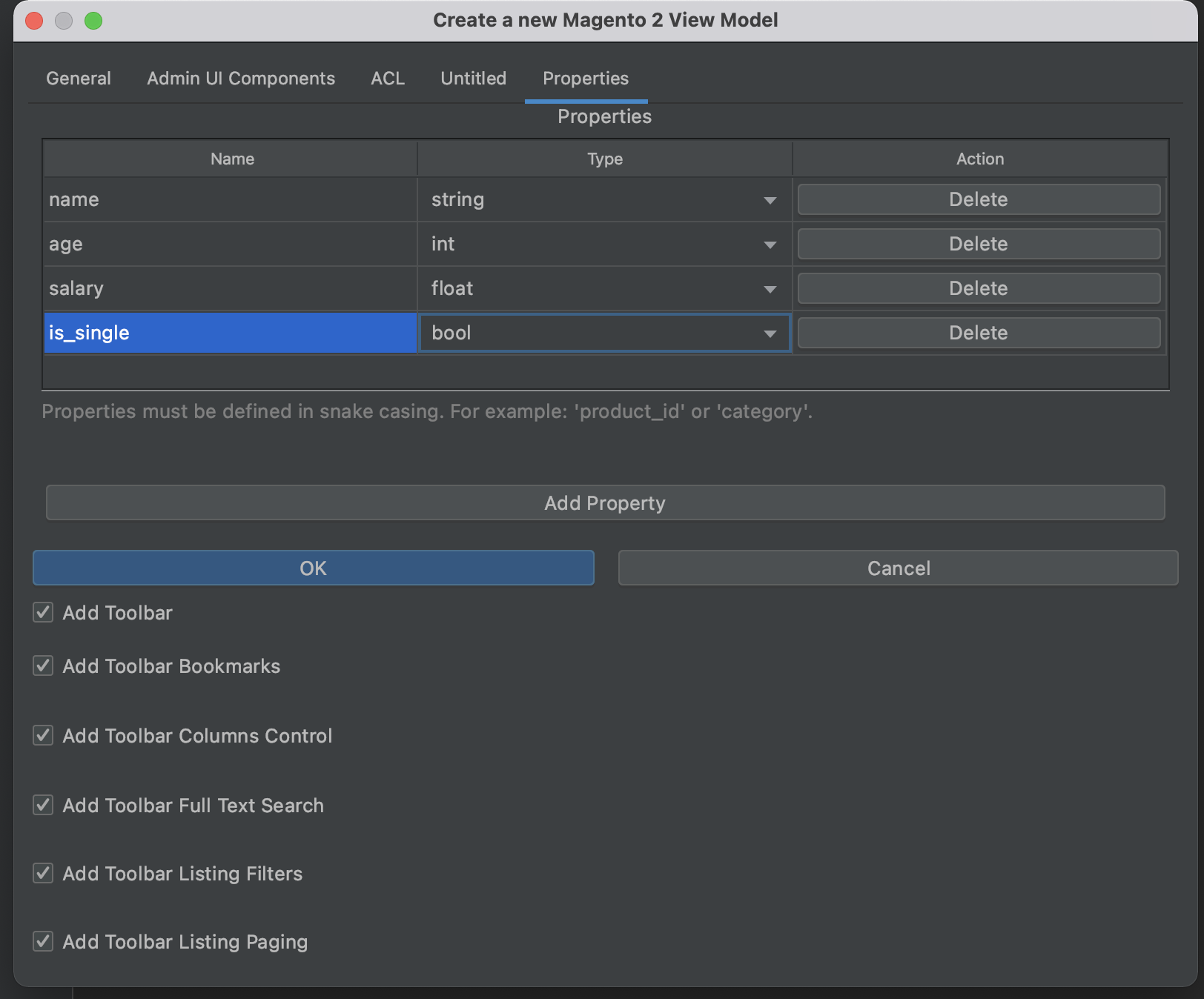Confirm the dialog with OK
Viewport: 1204px width, 999px height.
pos(313,568)
